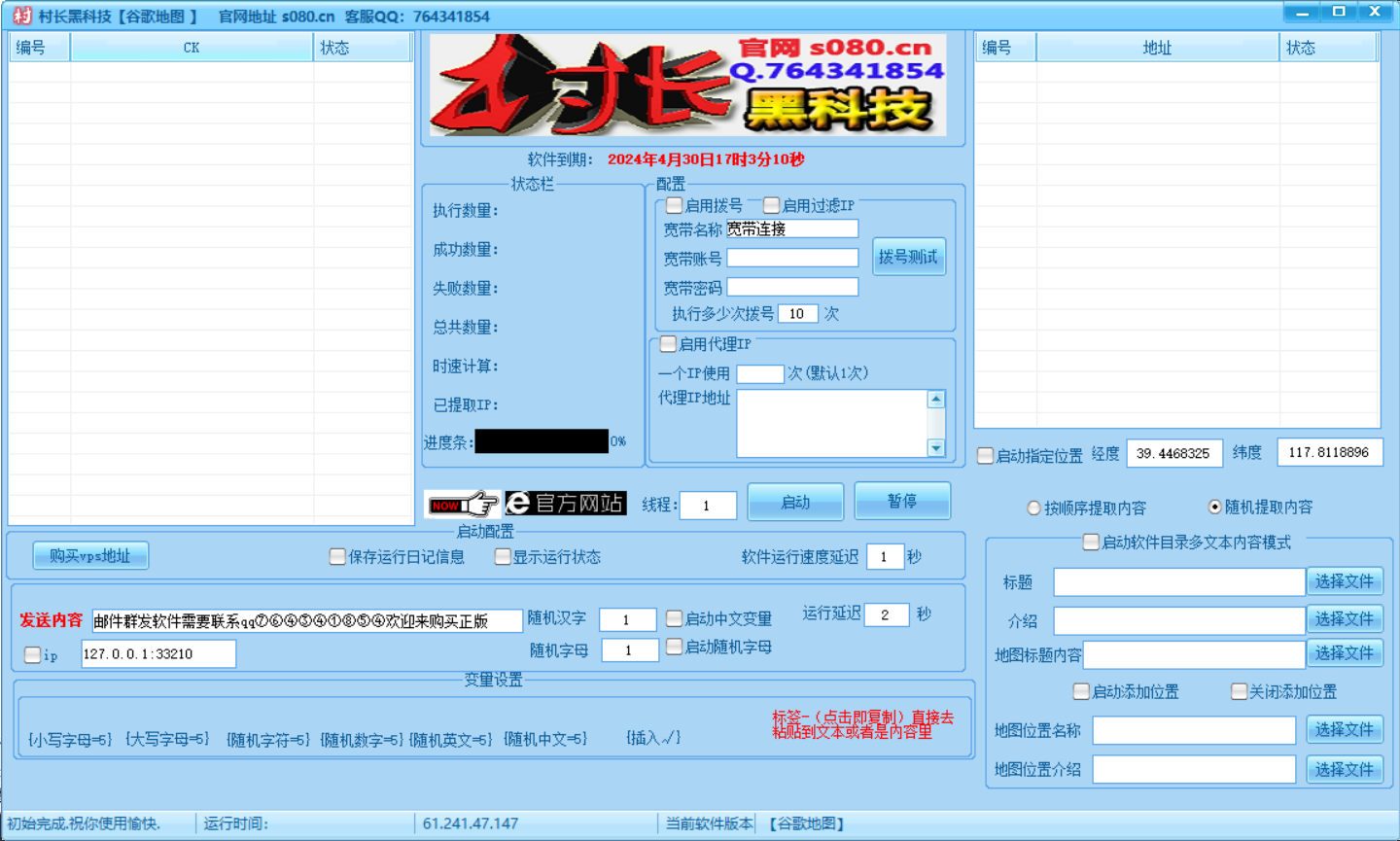Click the 标题 file path field
Image resolution: width=1400 pixels, height=841 pixels.
[1178, 581]
